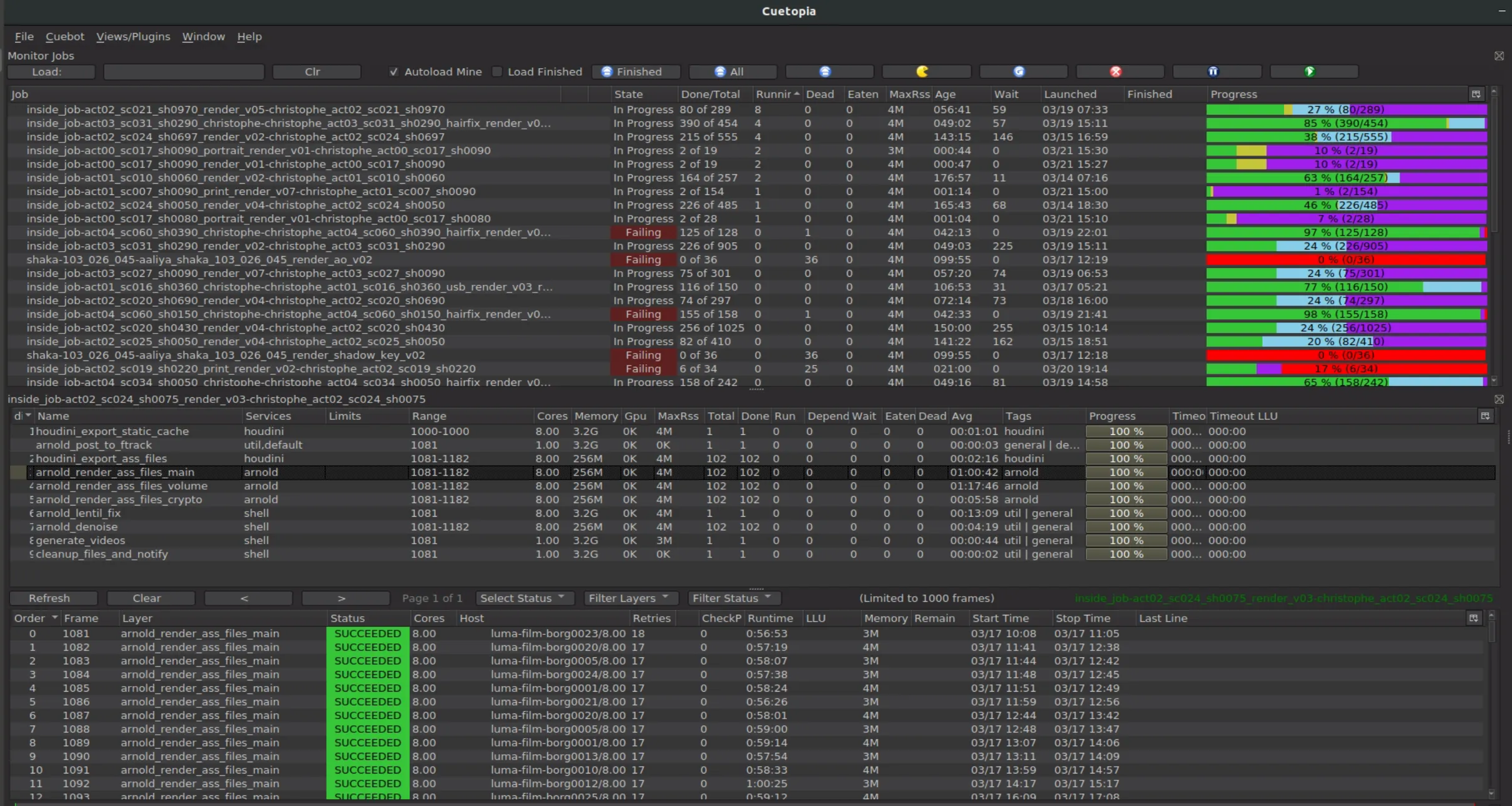The width and height of the screenshot is (1512, 806).
Task: Click the blue pause jobs icon
Action: (1214, 71)
